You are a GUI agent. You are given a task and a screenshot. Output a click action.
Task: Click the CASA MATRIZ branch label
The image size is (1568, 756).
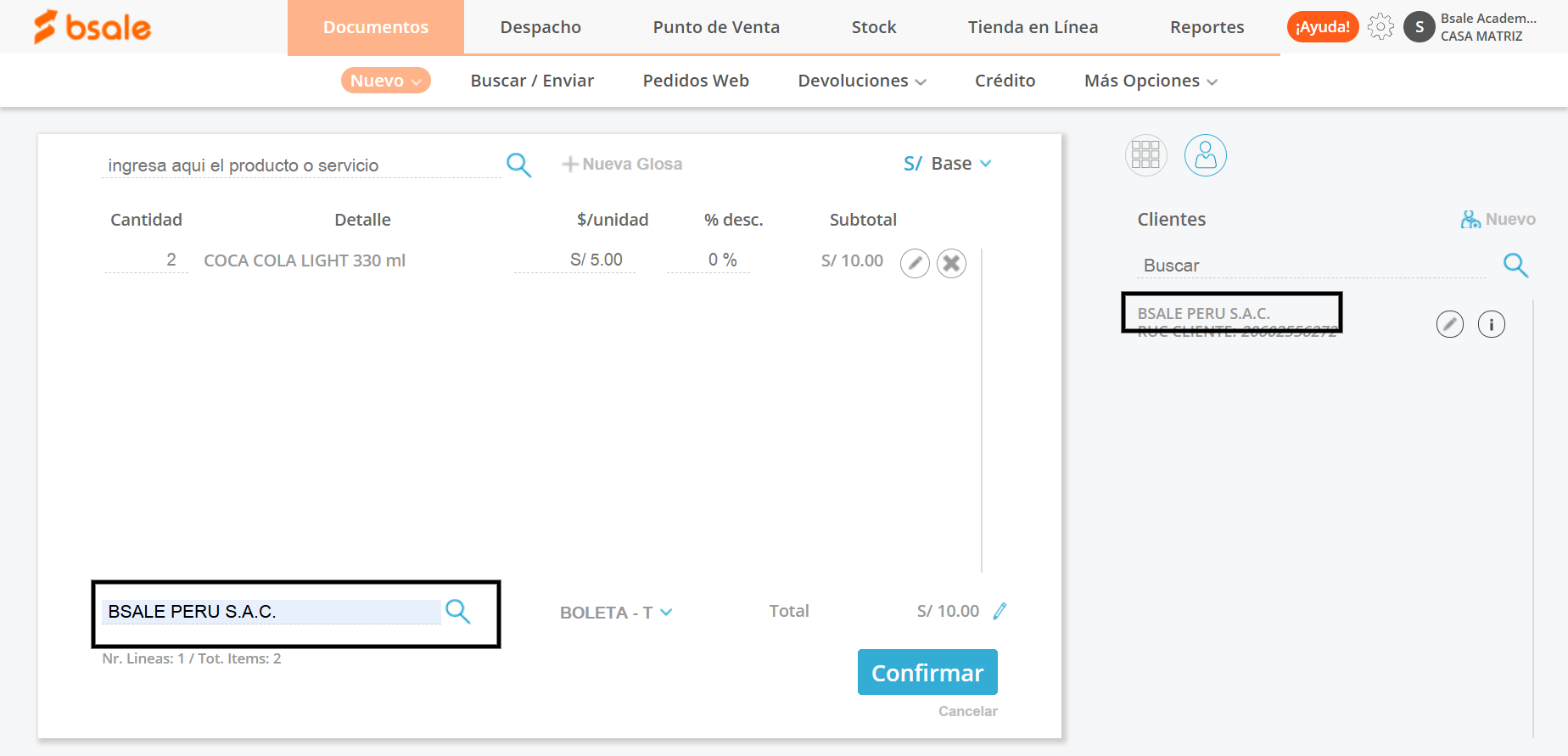tap(1481, 36)
